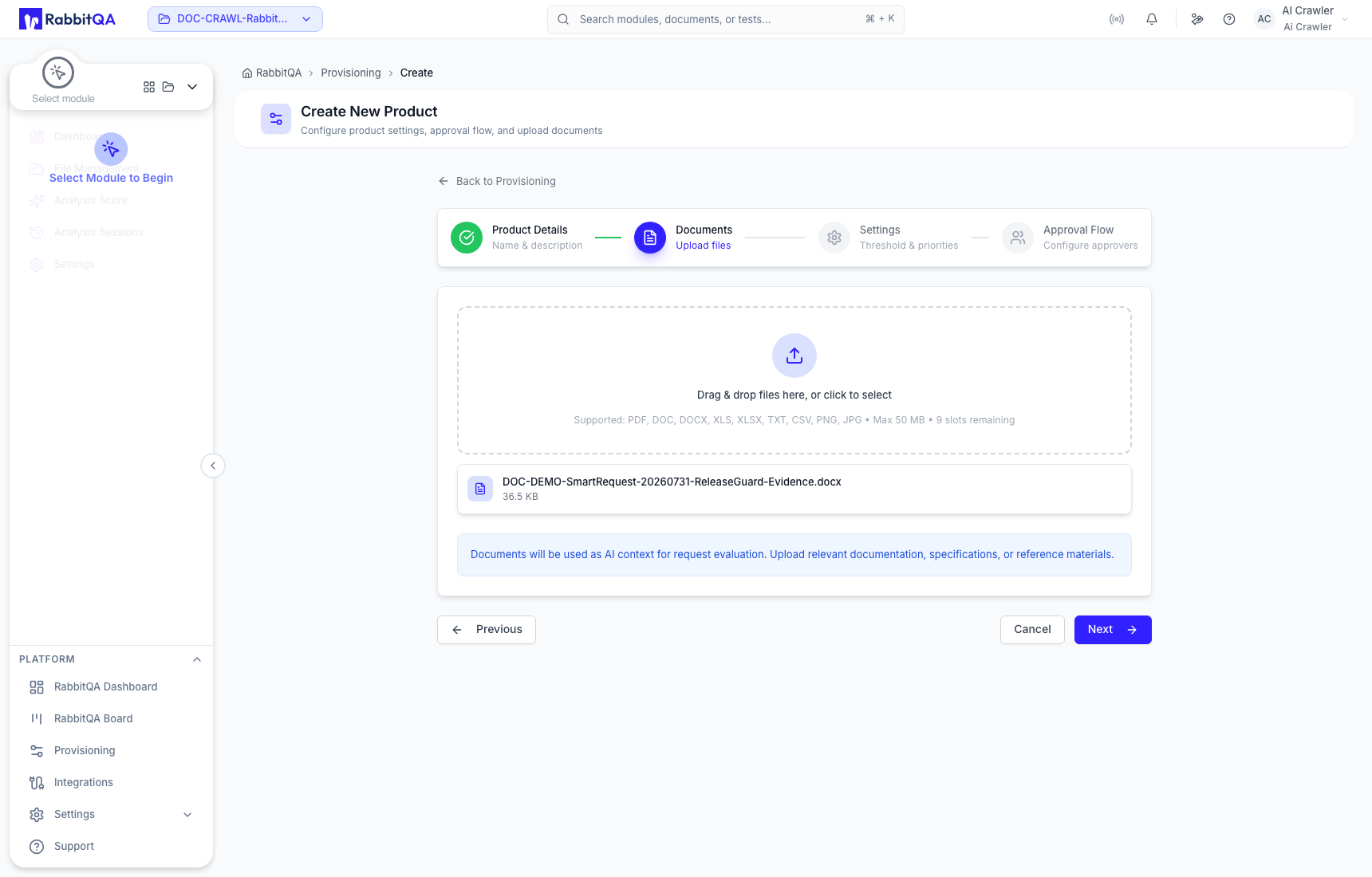The width and height of the screenshot is (1372, 877).
Task: Click the Integrations icon
Action: pyautogui.click(x=37, y=783)
